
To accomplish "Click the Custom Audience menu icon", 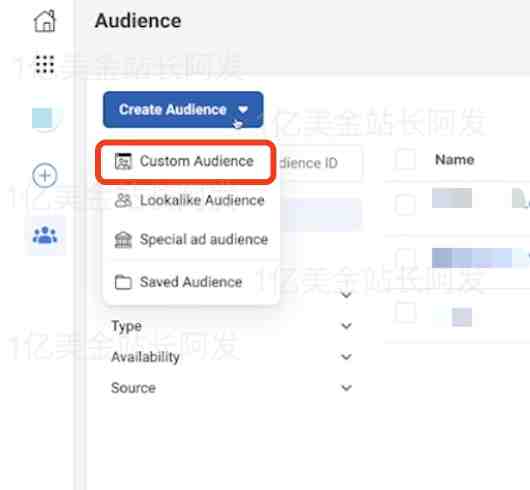I will 123,161.
